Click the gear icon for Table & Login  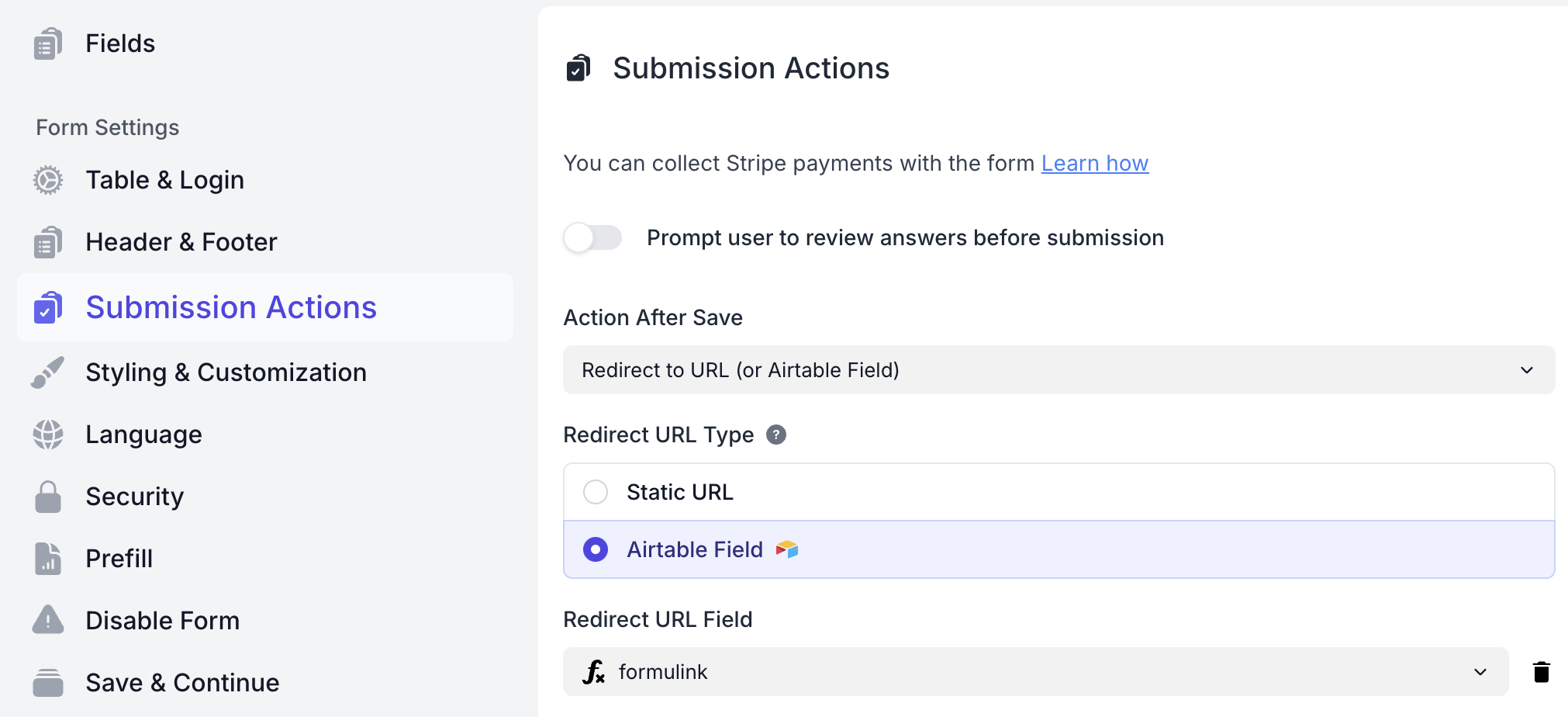click(48, 180)
